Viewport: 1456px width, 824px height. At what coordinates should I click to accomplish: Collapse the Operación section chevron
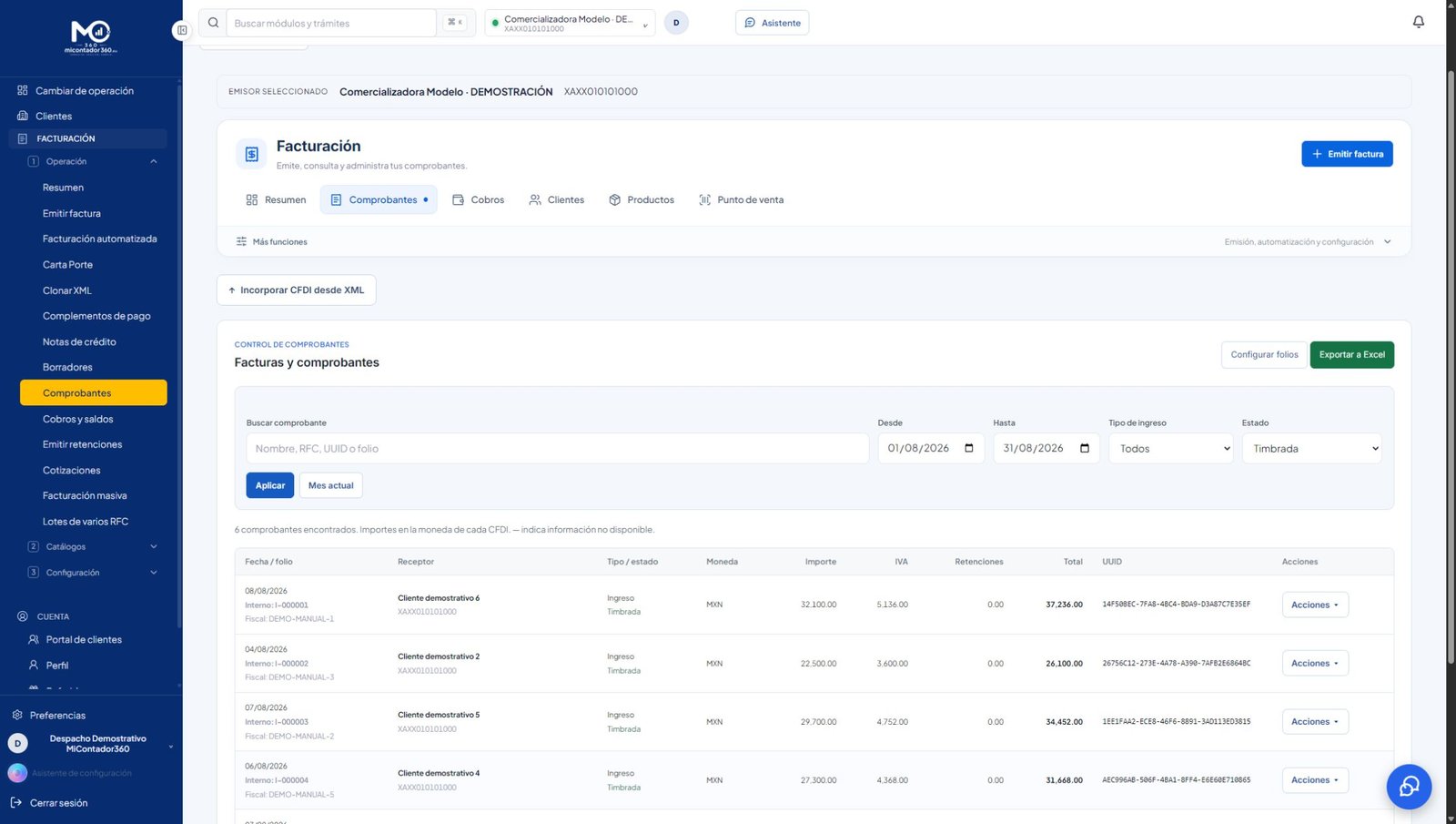(154, 161)
